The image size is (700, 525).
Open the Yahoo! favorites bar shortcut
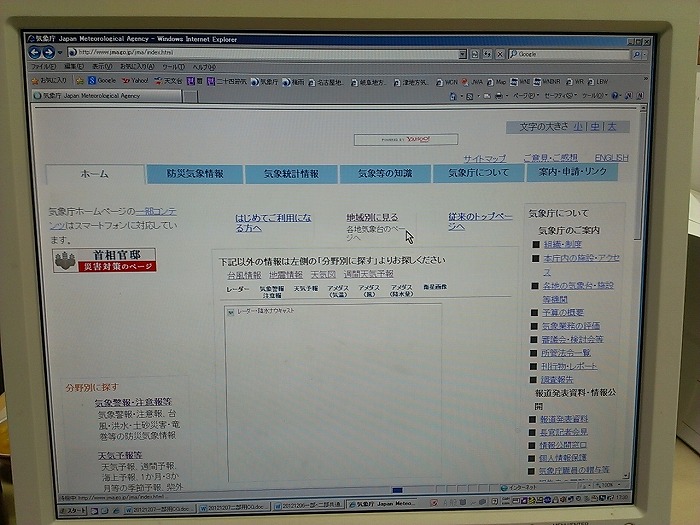click(135, 81)
